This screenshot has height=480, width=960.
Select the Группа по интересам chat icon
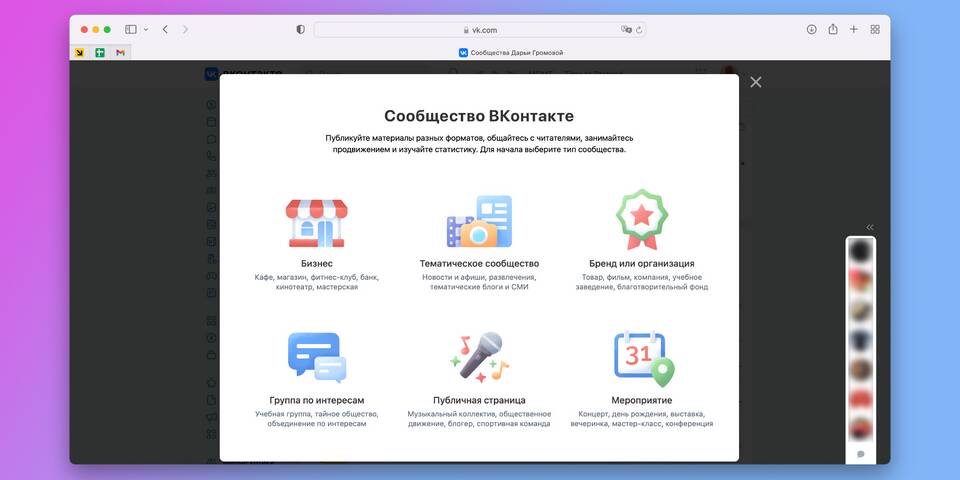317,358
